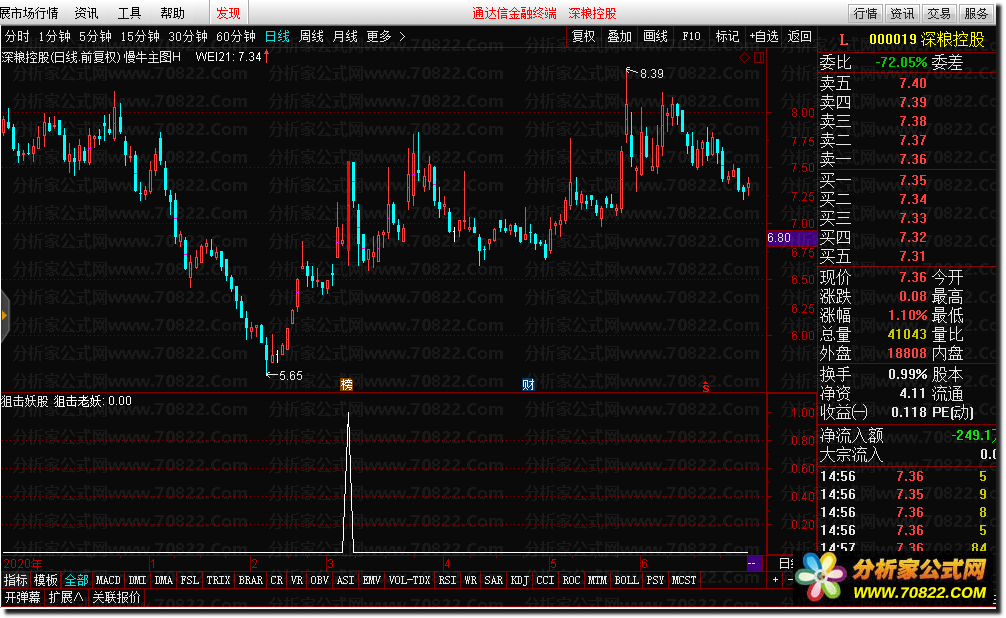
Task: Select the 日线 daily period
Action: (277, 37)
